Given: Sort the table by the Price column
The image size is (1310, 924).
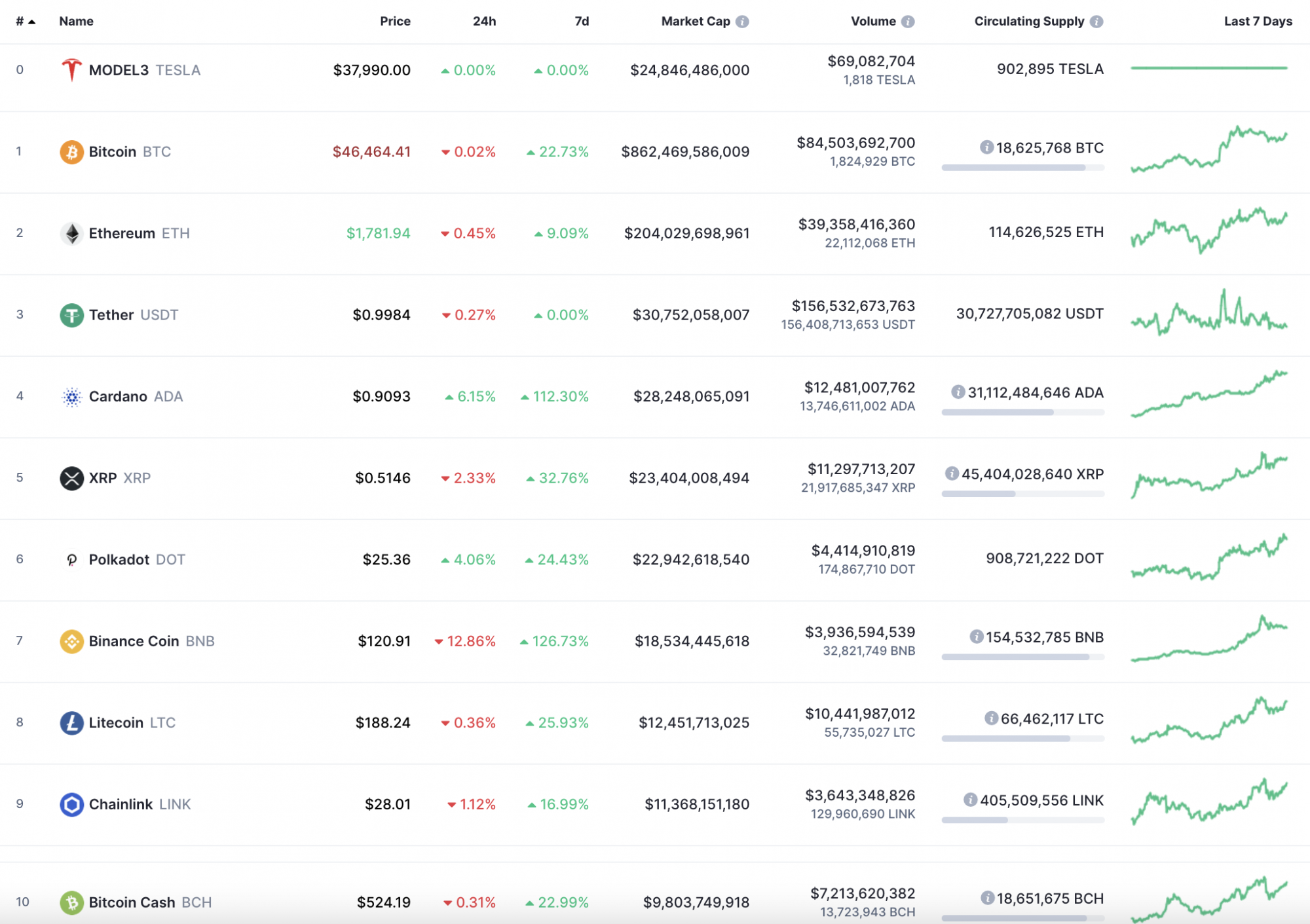Looking at the screenshot, I should pos(395,21).
